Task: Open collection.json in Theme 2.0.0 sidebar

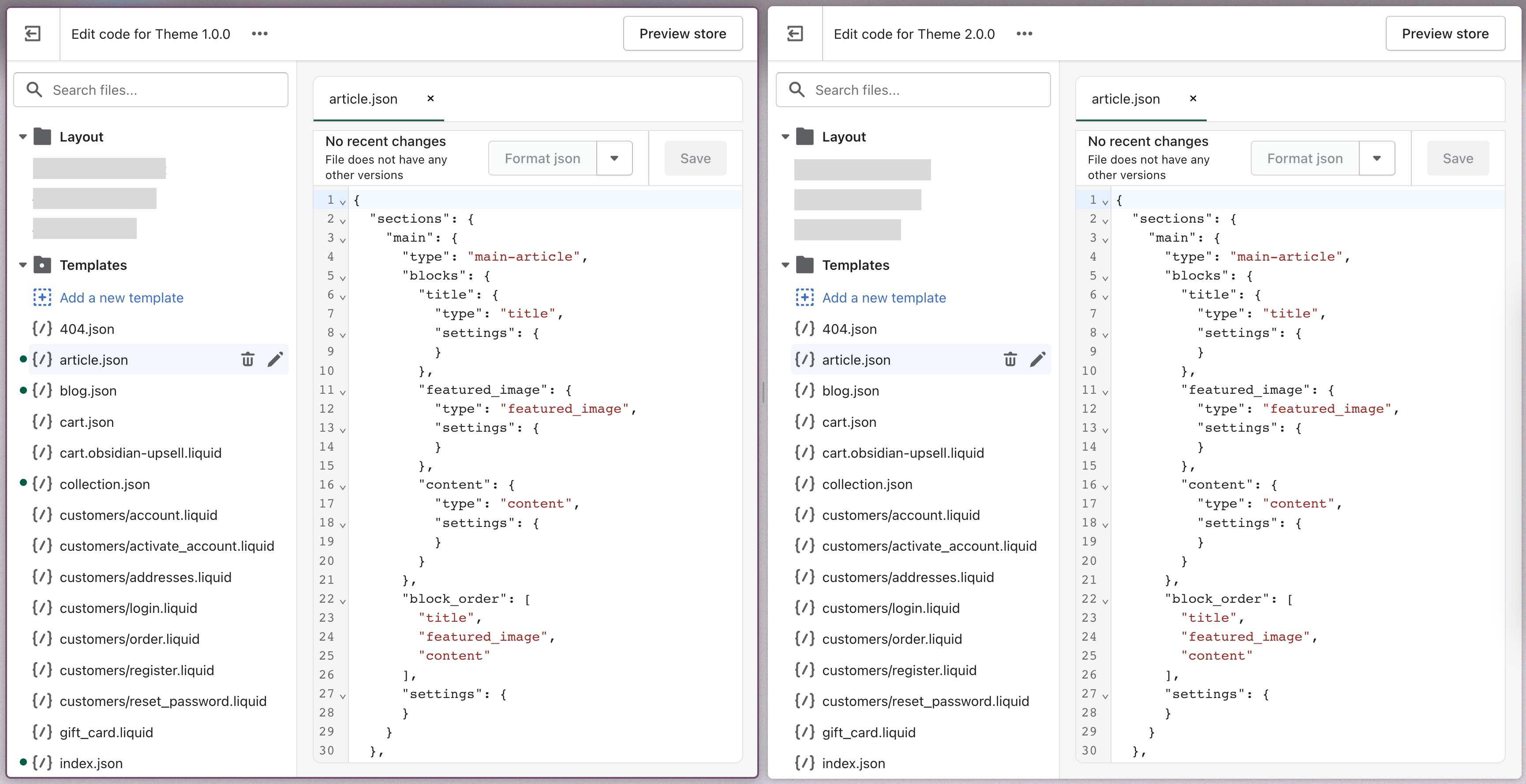Action: 867,484
